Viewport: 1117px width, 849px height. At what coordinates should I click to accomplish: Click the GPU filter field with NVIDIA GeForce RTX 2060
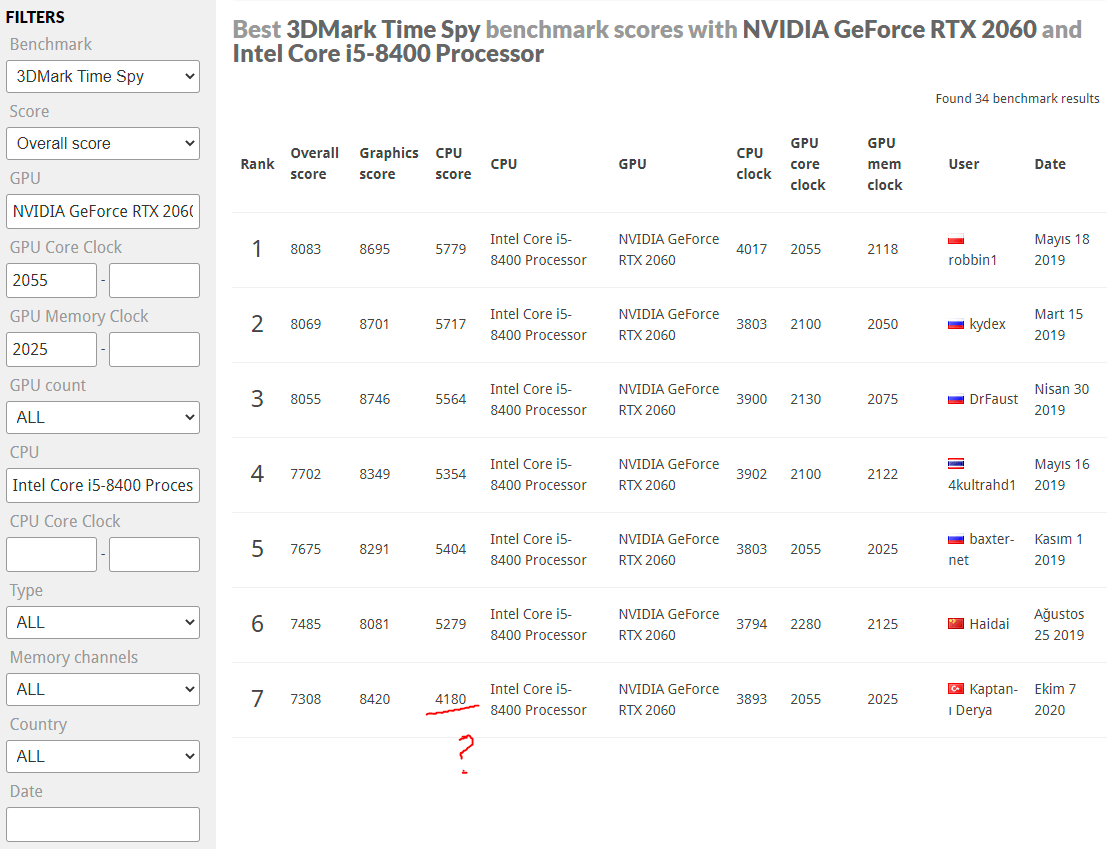pyautogui.click(x=103, y=212)
